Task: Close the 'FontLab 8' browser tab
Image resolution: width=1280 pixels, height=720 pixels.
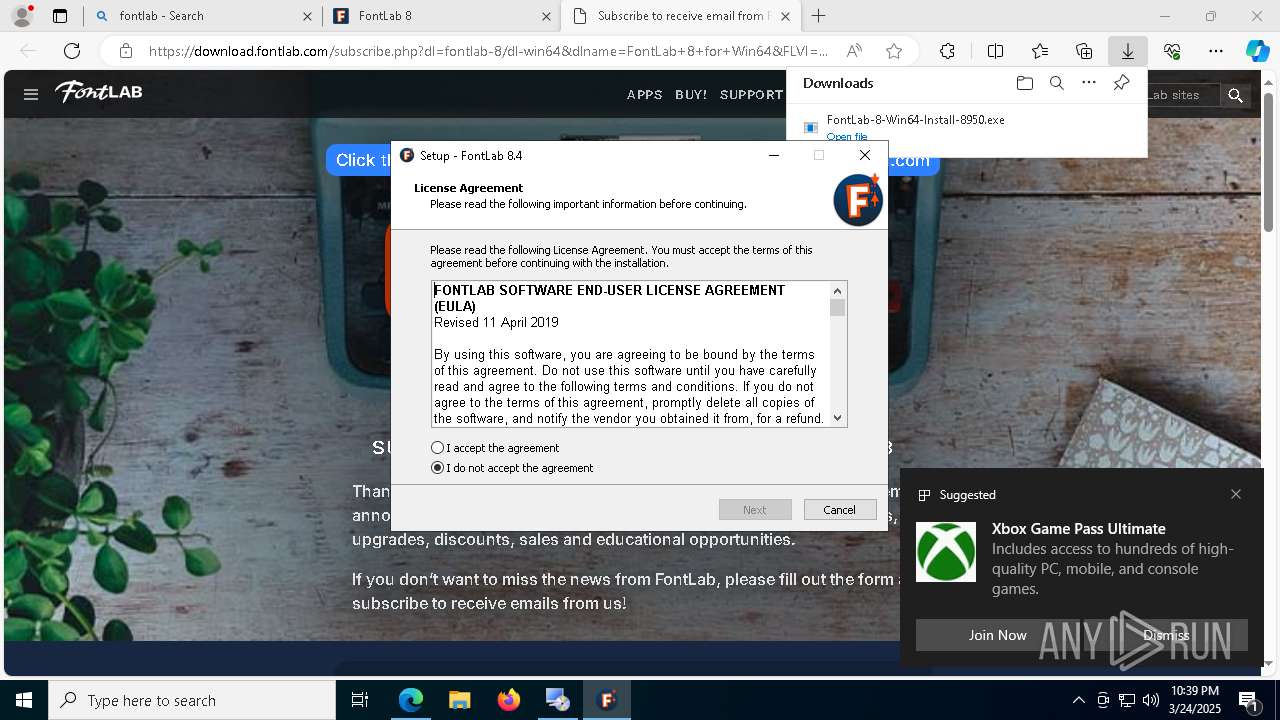Action: (x=547, y=16)
